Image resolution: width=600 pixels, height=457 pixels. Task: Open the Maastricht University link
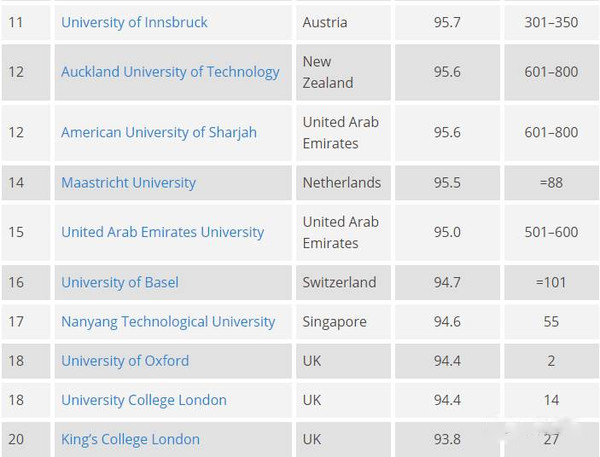click(x=128, y=183)
